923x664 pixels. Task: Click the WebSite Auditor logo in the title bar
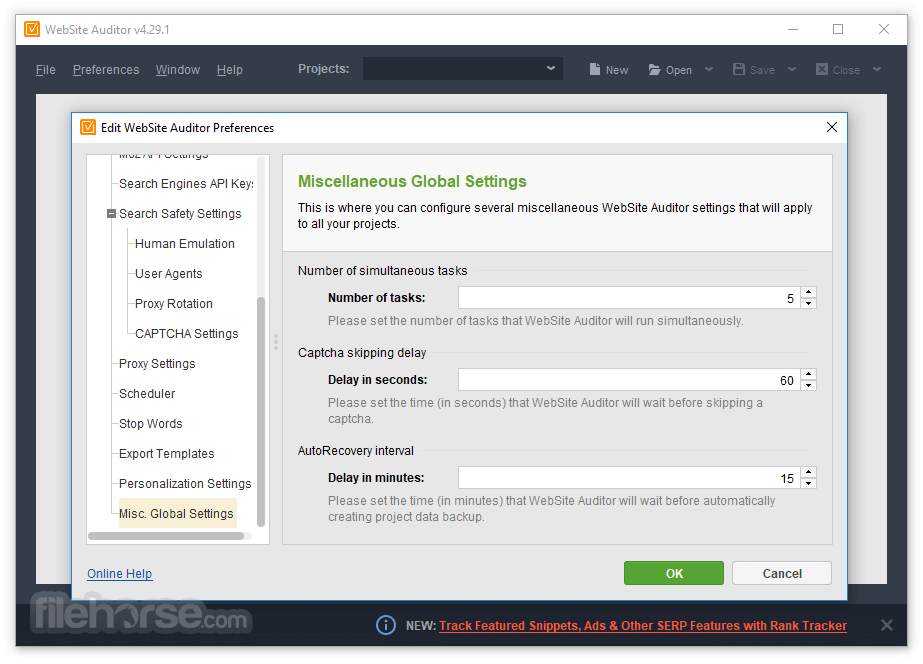(32, 29)
